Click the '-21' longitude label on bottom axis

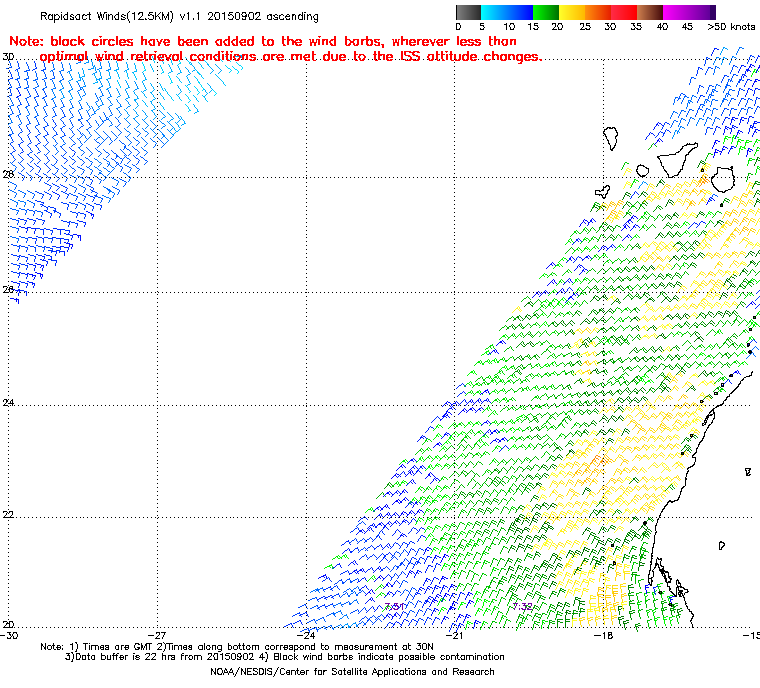coord(454,635)
